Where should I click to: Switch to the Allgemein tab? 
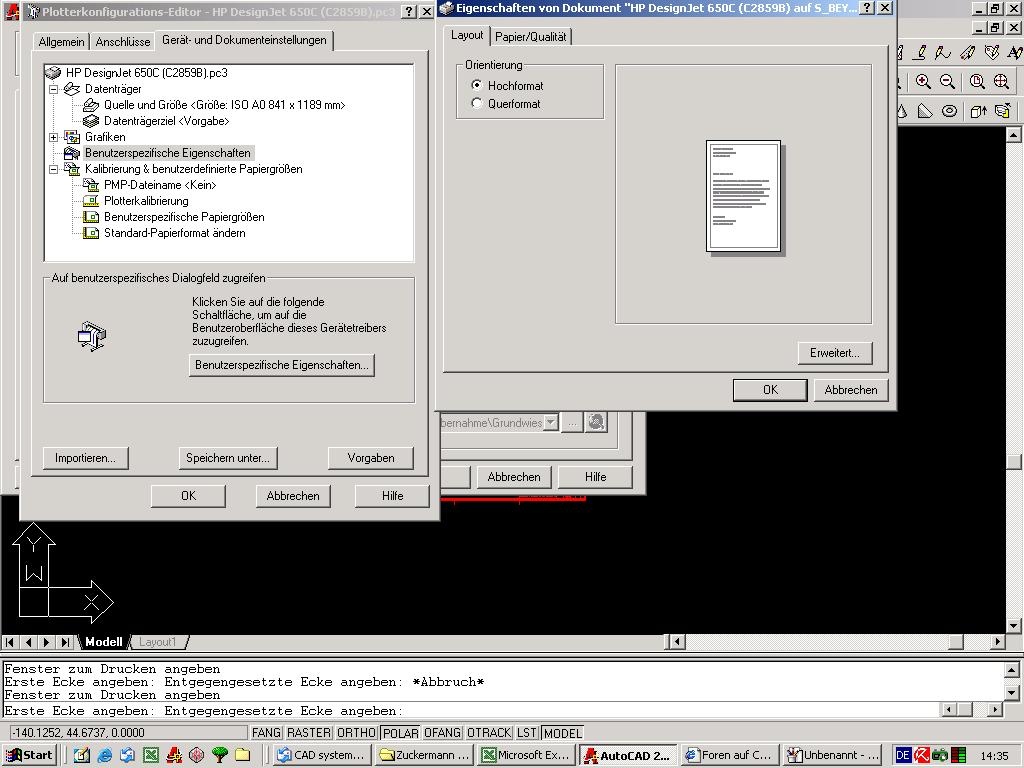(61, 41)
